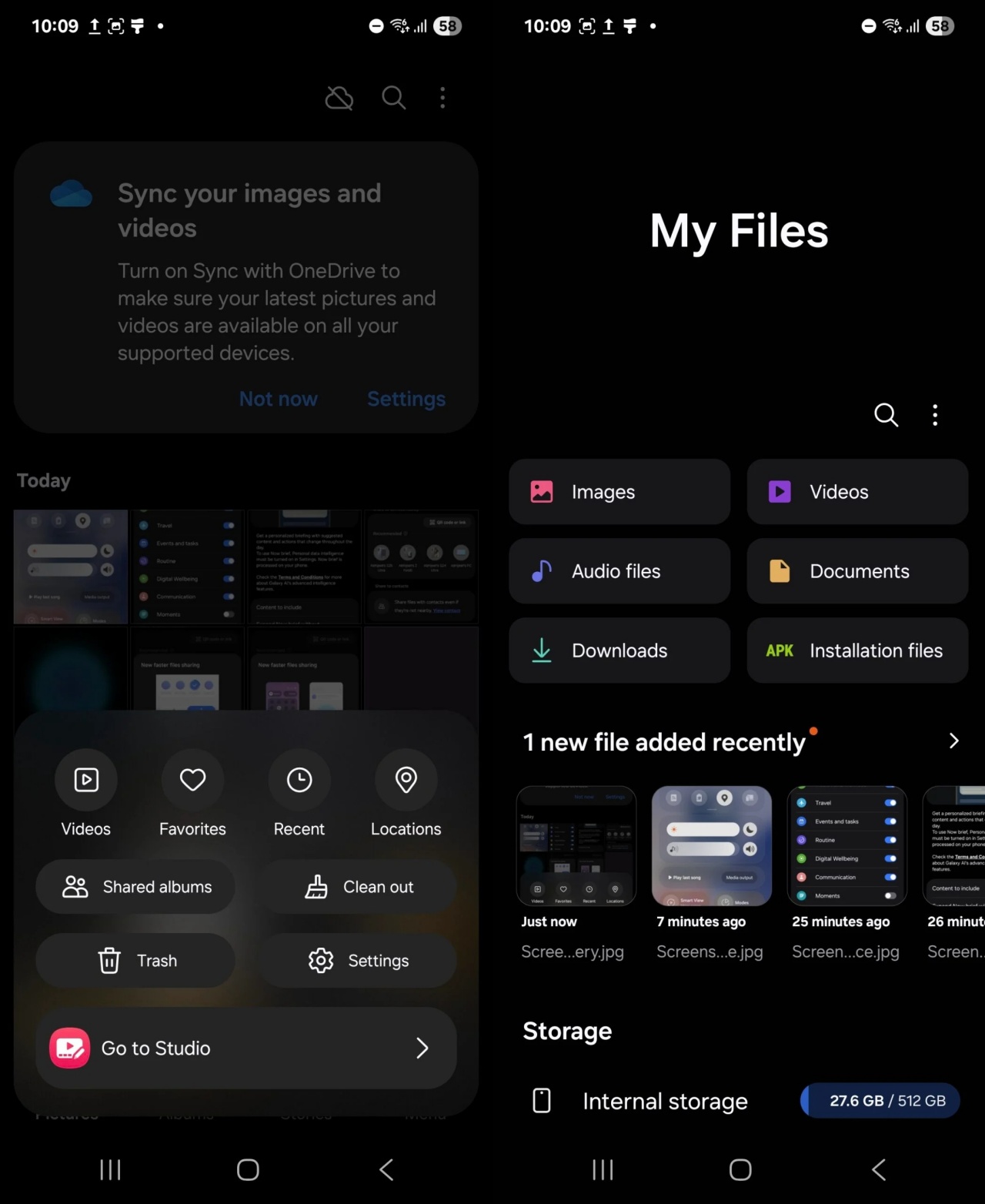The image size is (985, 1204).
Task: Open My Files three-dot menu
Action: click(x=935, y=415)
